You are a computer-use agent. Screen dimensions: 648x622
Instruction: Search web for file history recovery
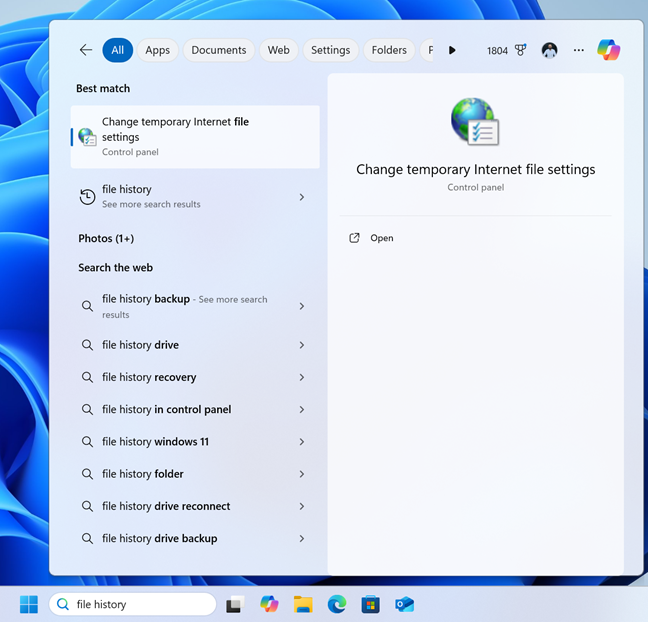pos(195,377)
